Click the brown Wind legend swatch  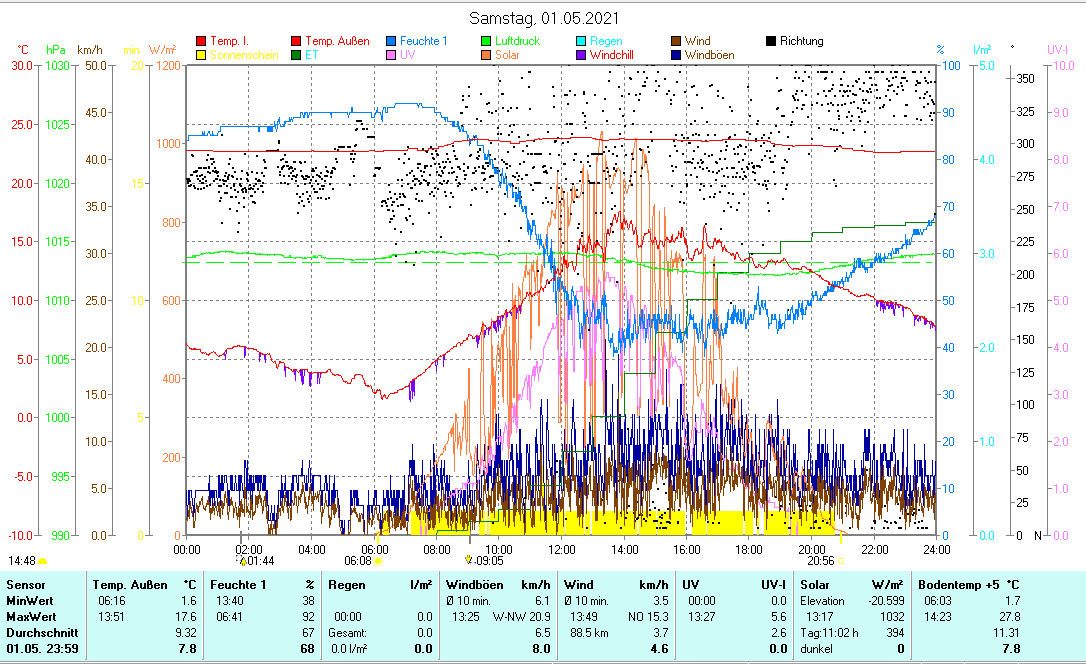coord(676,42)
